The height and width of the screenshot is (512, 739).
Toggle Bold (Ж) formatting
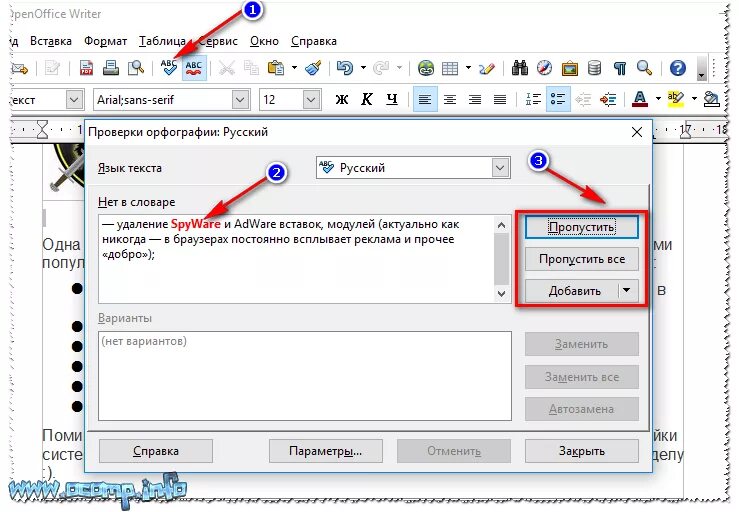pyautogui.click(x=342, y=99)
